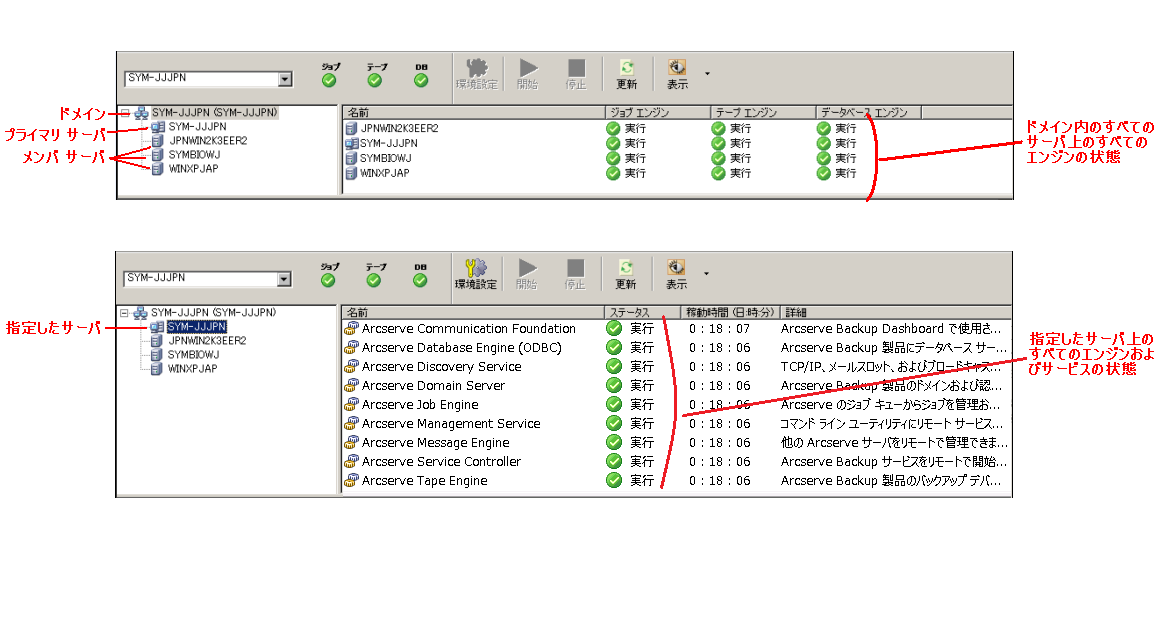Click the 0 : 18 : 07 uptime value
This screenshot has width=1160, height=630.
click(720, 329)
